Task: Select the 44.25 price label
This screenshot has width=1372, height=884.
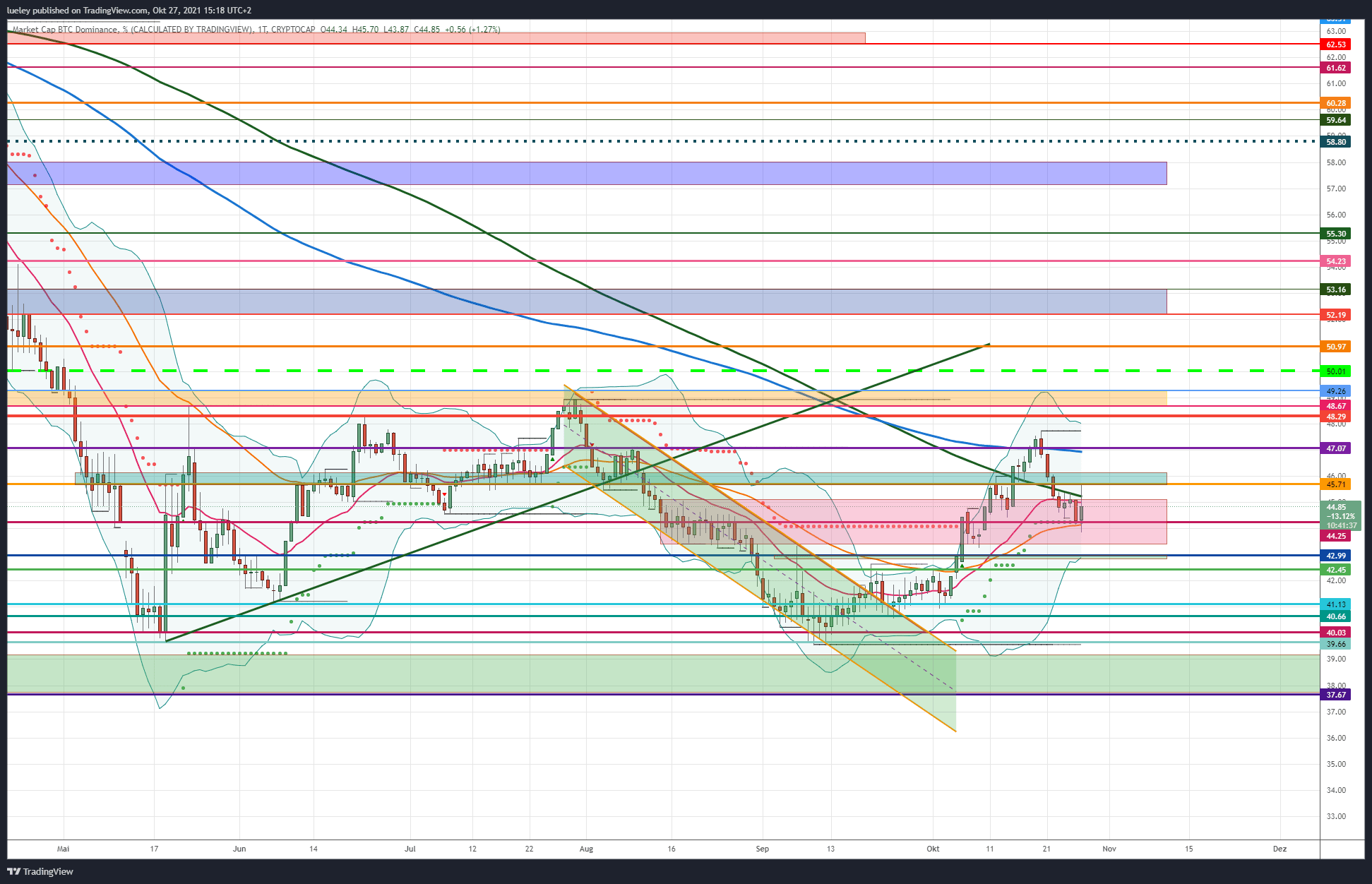Action: [x=1335, y=536]
